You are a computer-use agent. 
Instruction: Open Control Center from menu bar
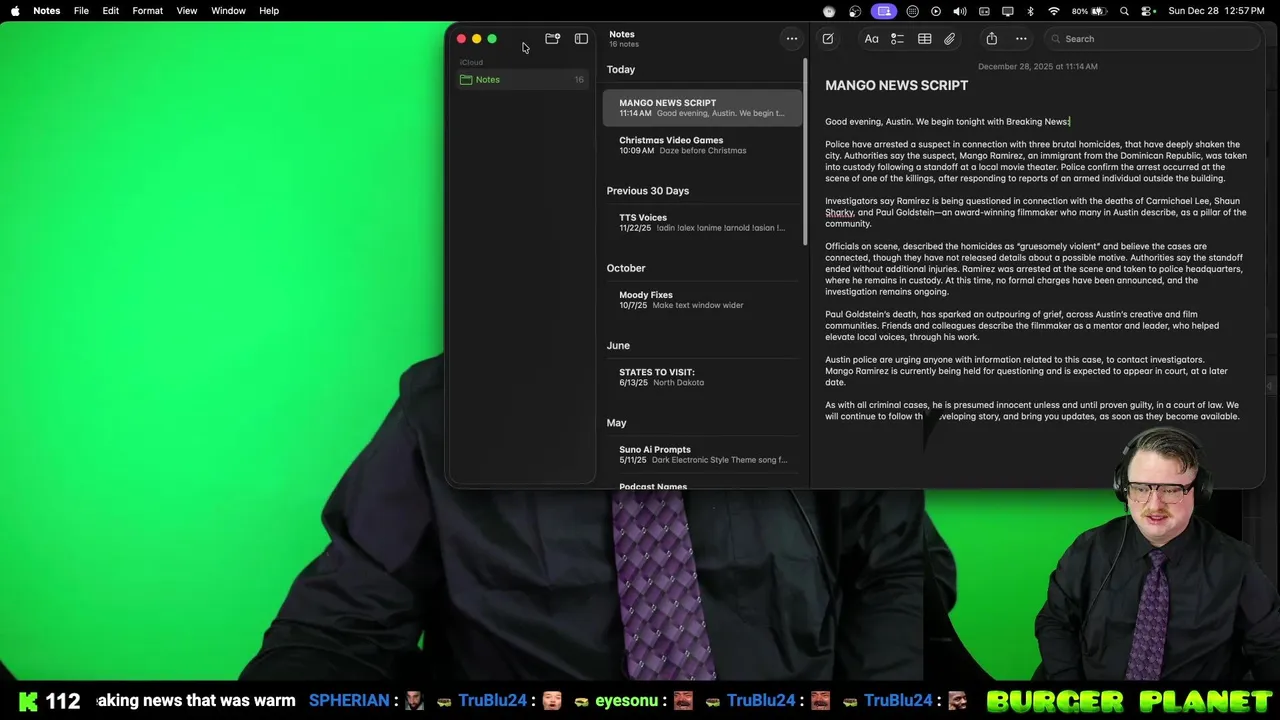pos(1148,11)
